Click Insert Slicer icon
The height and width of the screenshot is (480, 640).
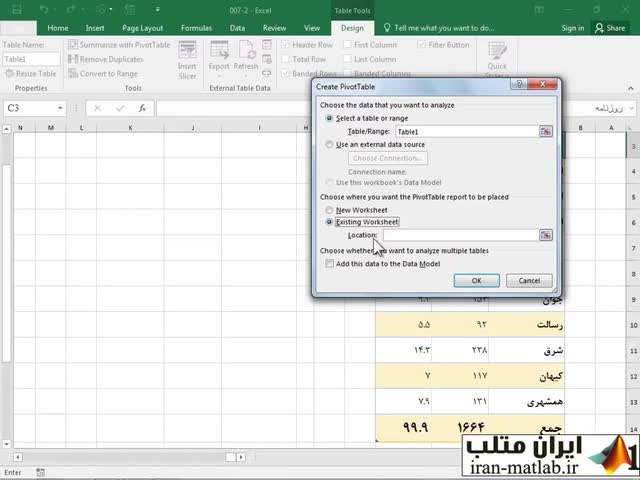click(x=187, y=60)
